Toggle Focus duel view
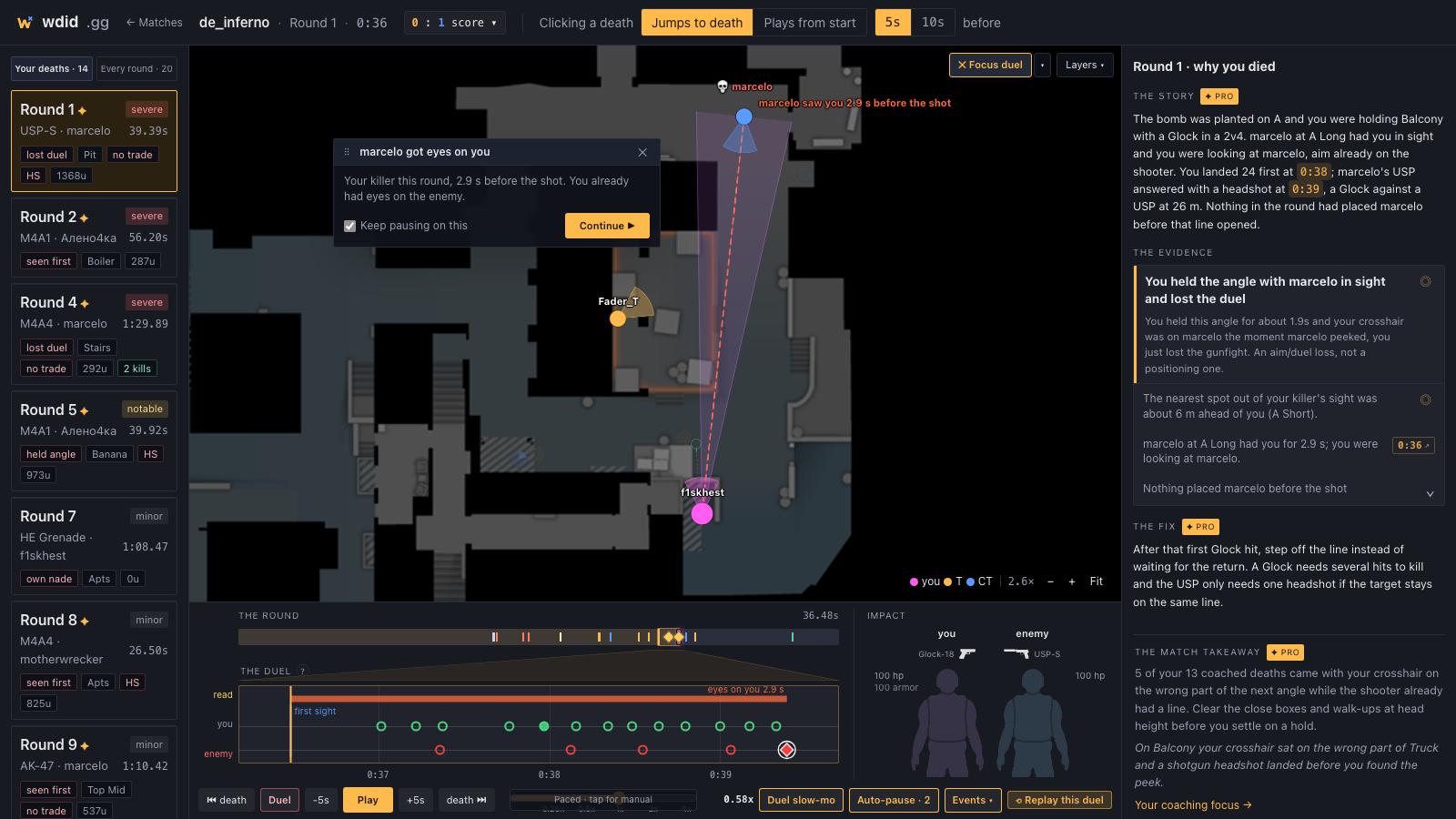This screenshot has width=1456, height=819. pyautogui.click(x=990, y=66)
